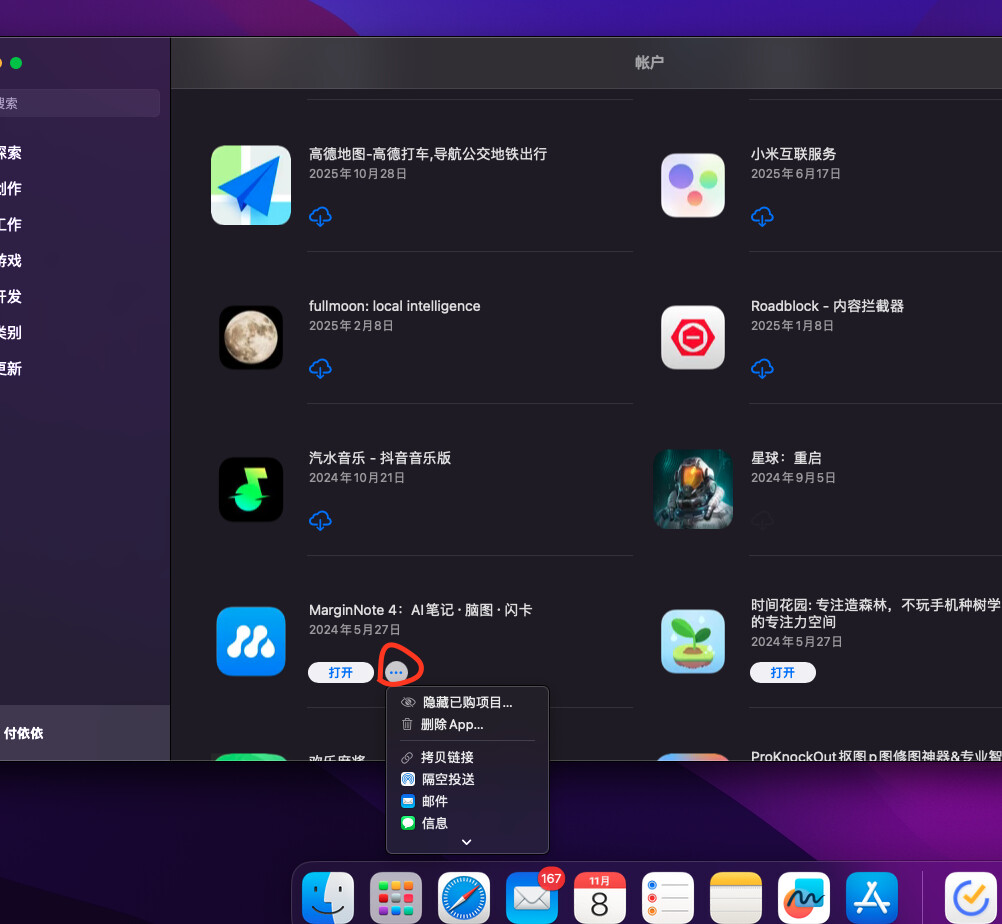Launch Finder from the Dock
Screen dimensions: 1002x924
point(328,897)
